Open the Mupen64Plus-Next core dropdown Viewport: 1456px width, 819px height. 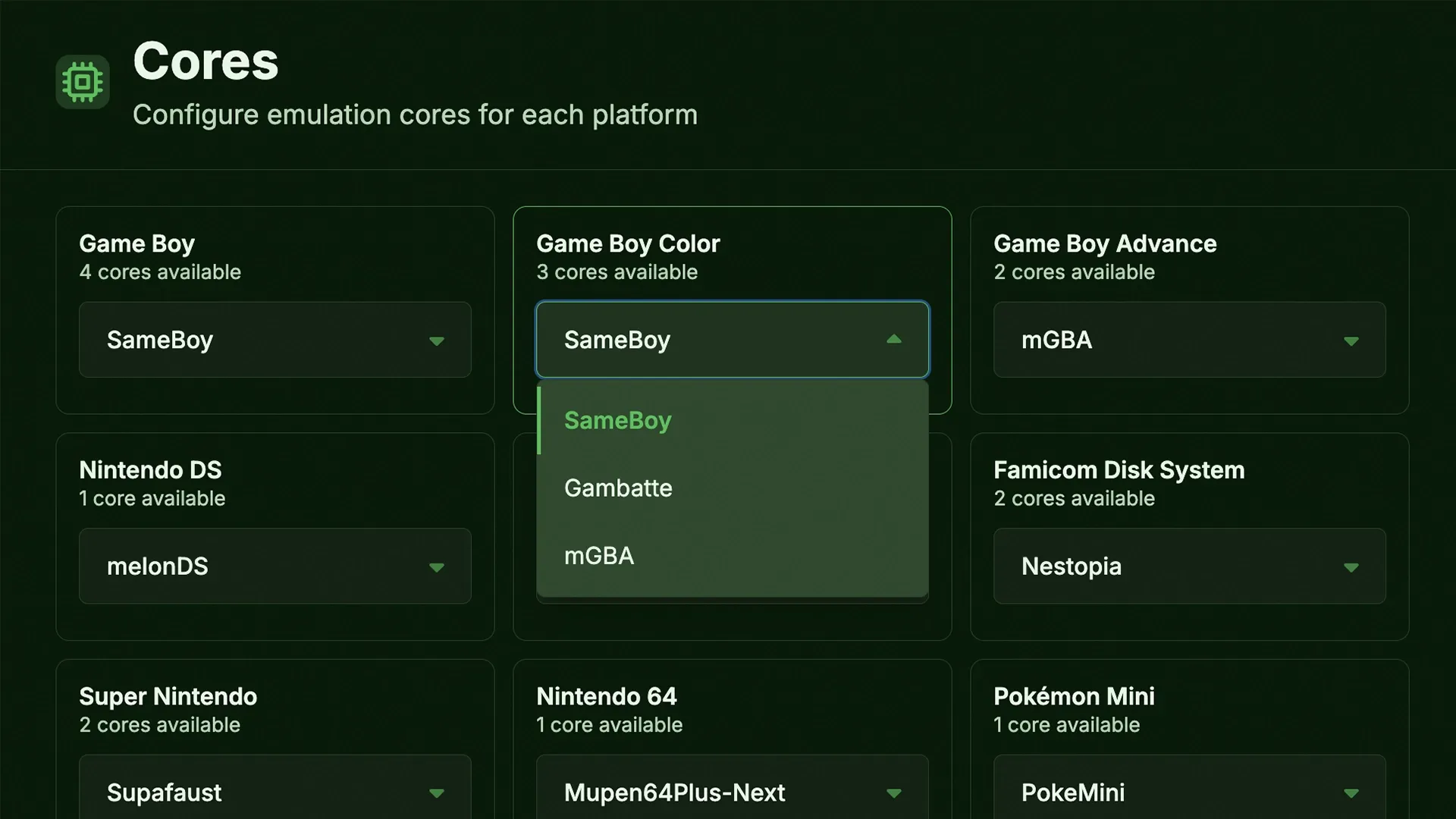(733, 789)
